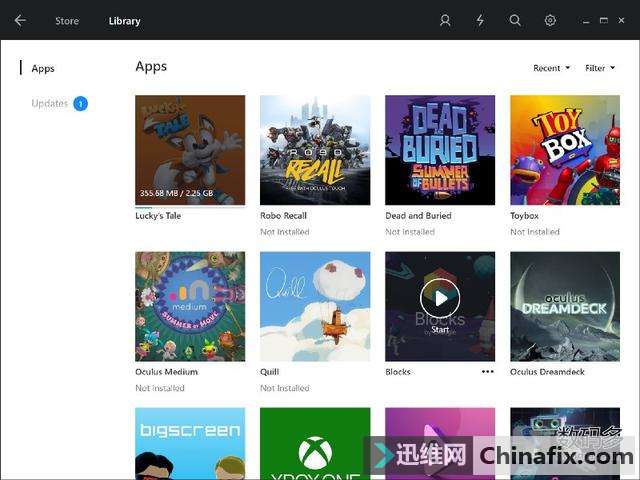Click the Lucky's Tale title text
The image size is (640, 480).
[158, 216]
